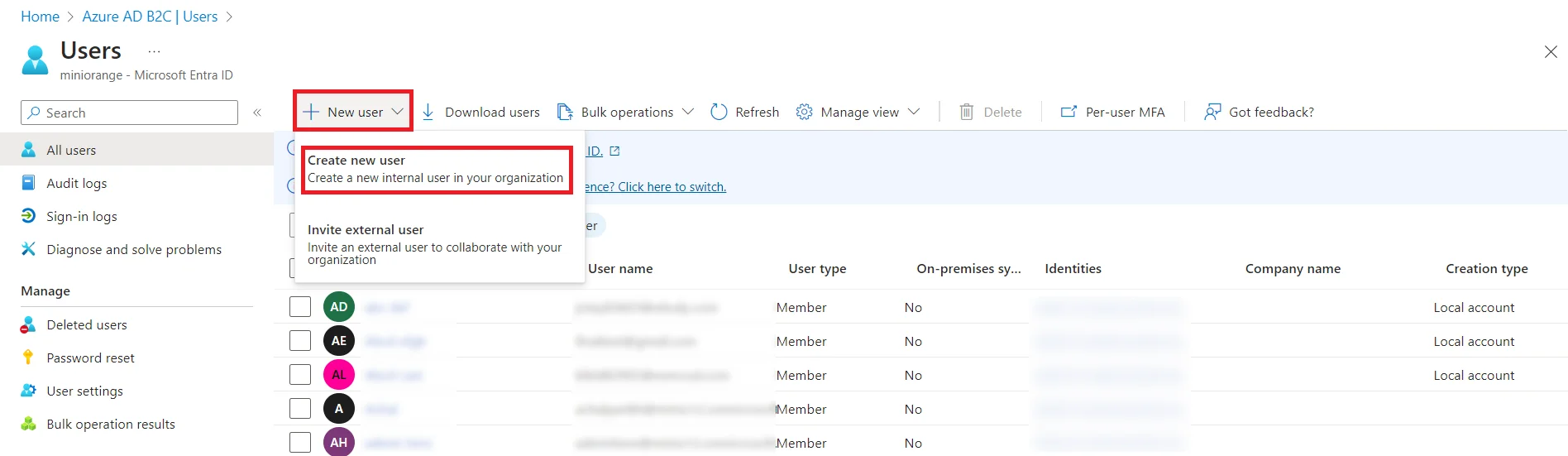
Task: Sort by the Creation type column header
Action: pyautogui.click(x=1486, y=269)
